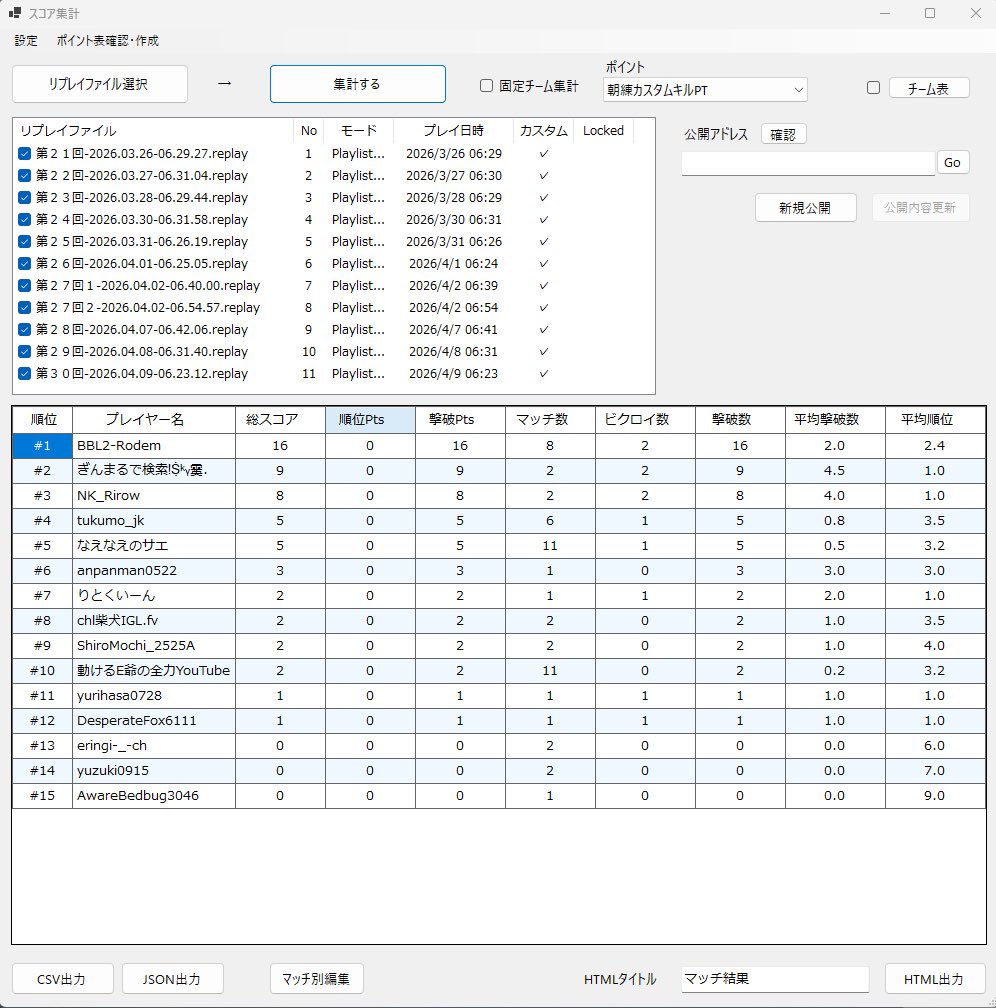
Task: Click the JSON出力 button
Action: (172, 979)
